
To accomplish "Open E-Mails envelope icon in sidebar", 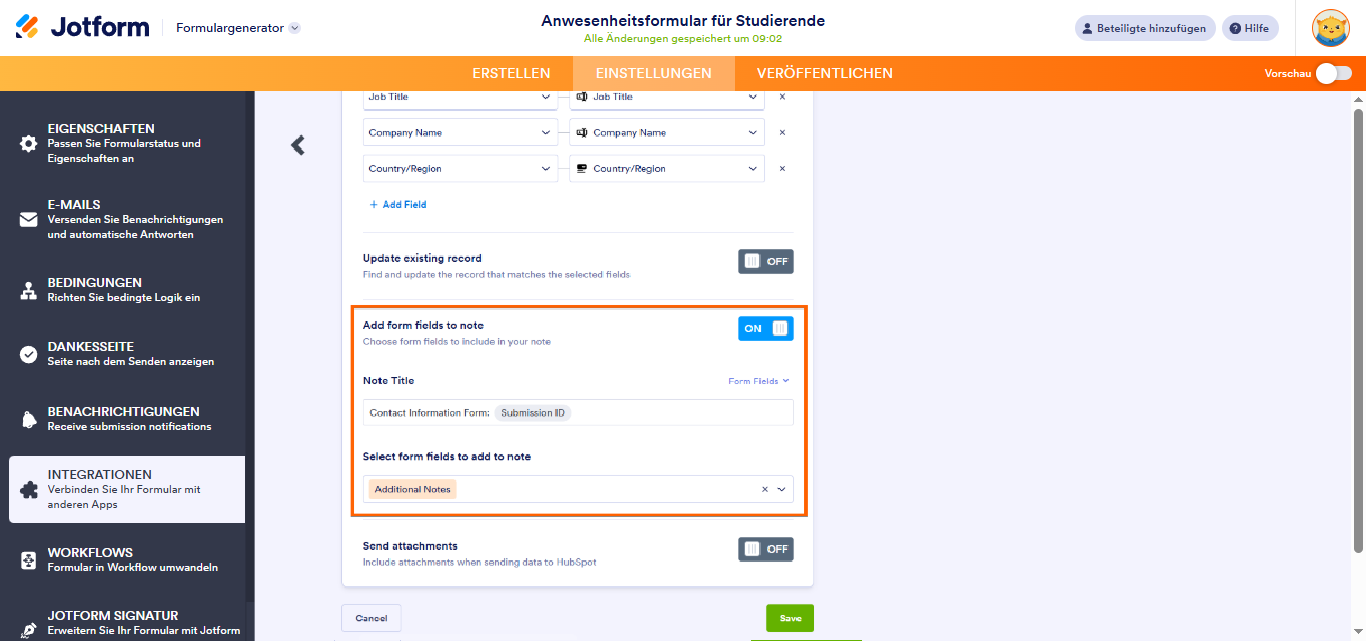I will [x=29, y=220].
